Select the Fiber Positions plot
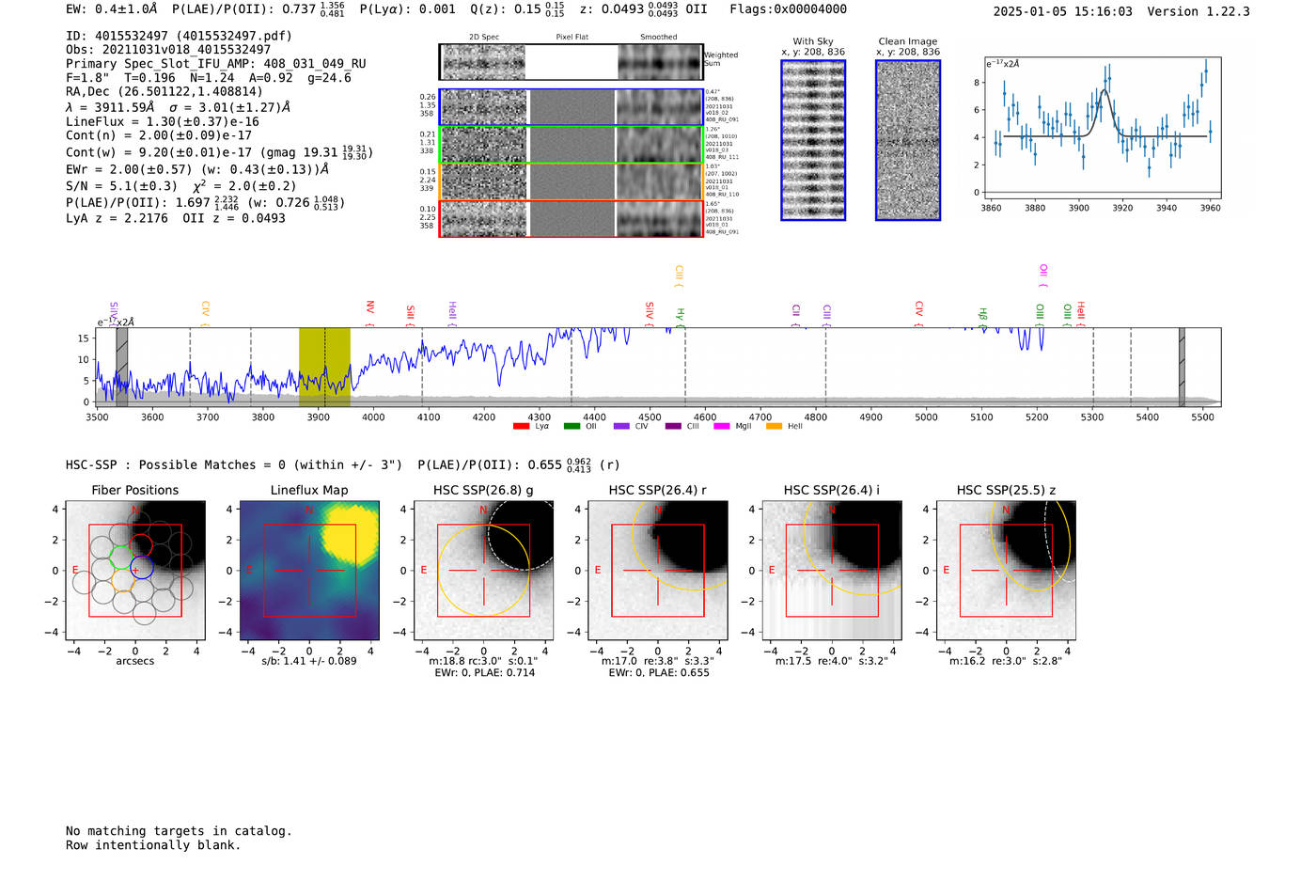This screenshot has width=1316, height=896. [x=135, y=571]
